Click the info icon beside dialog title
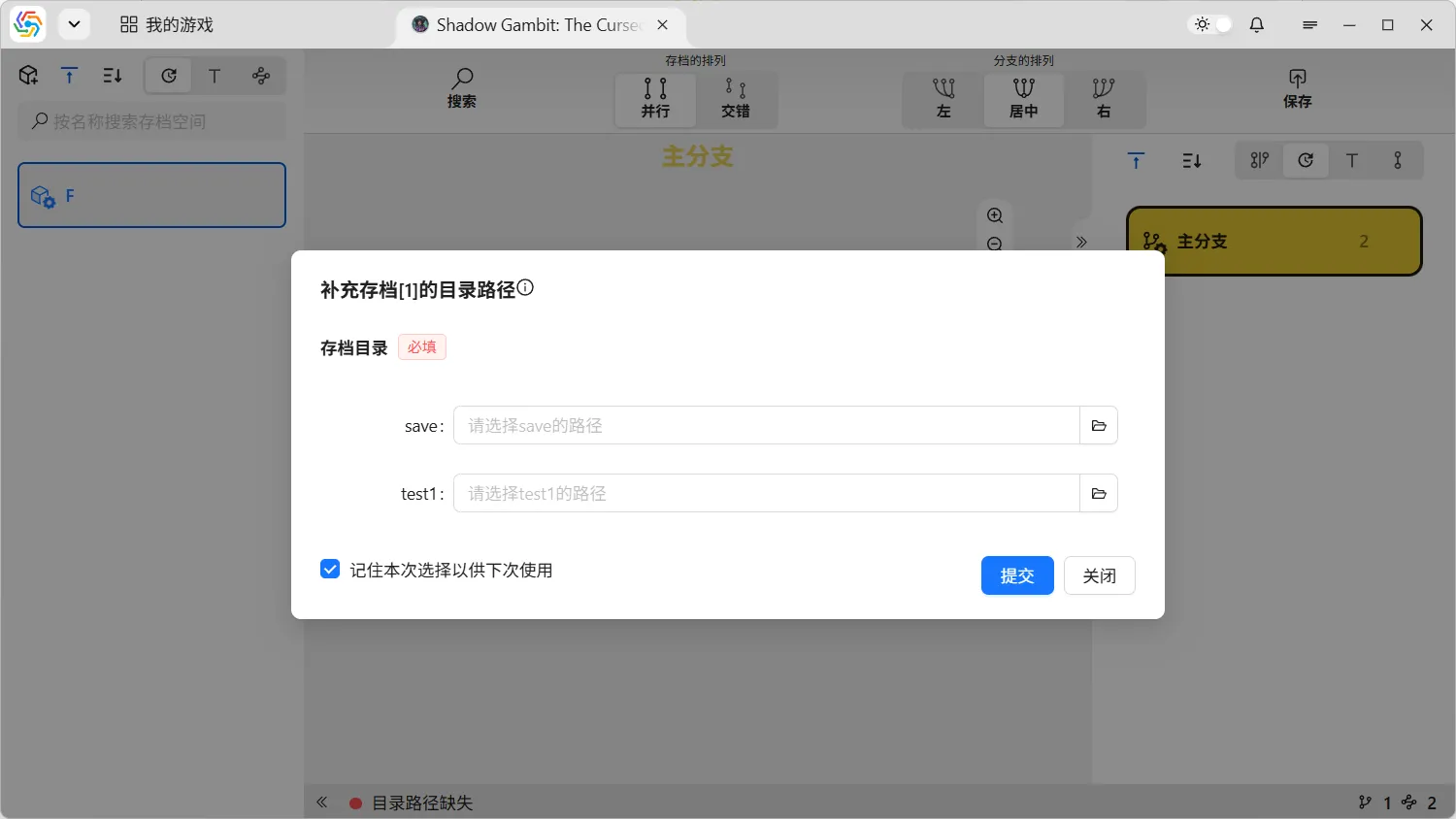This screenshot has height=819, width=1456. tap(525, 287)
